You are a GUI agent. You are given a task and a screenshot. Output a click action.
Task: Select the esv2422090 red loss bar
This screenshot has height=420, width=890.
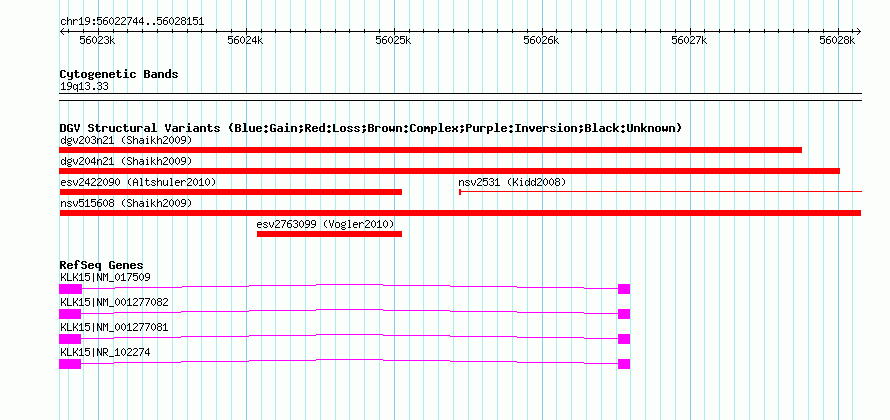coord(230,192)
